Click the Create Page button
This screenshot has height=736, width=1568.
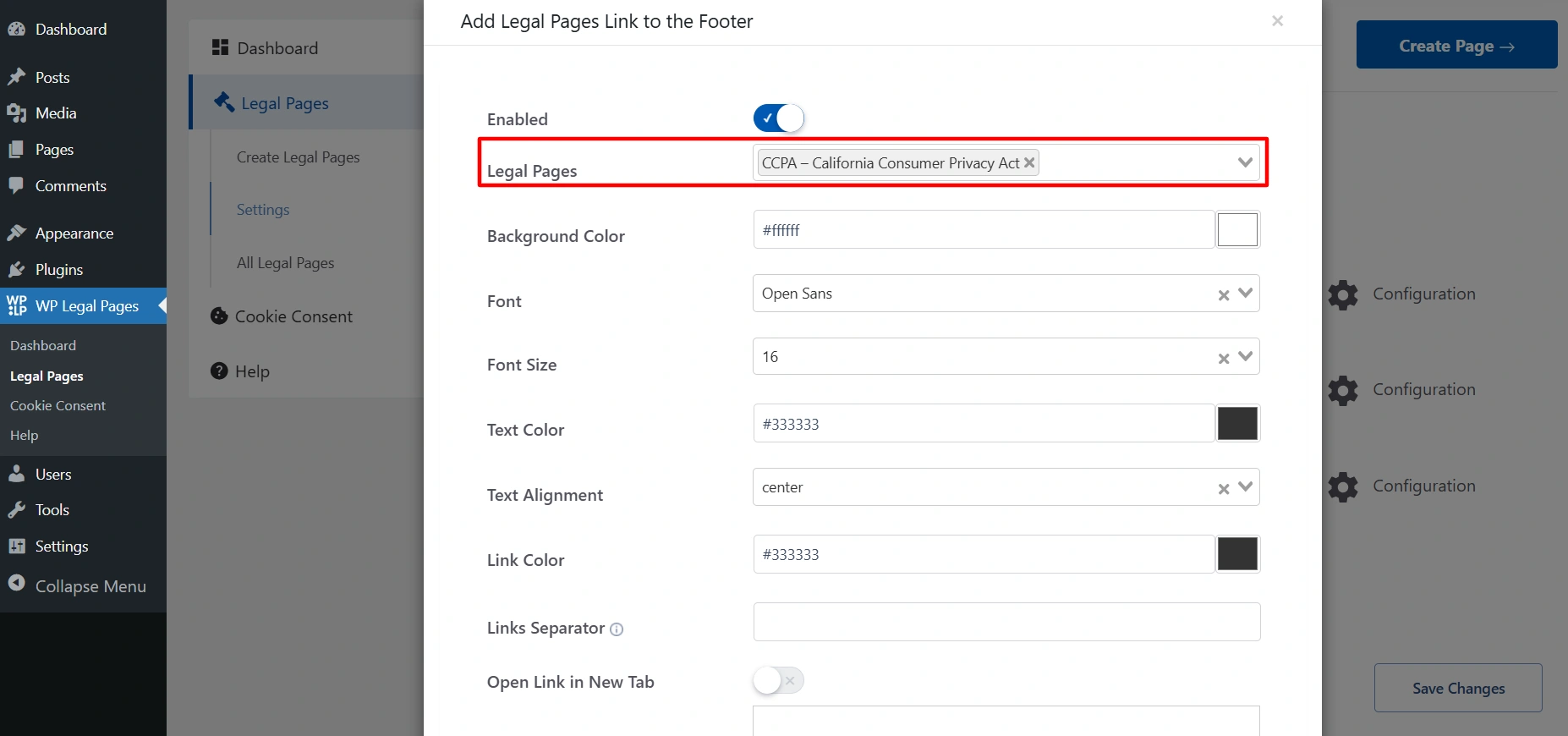click(1456, 45)
